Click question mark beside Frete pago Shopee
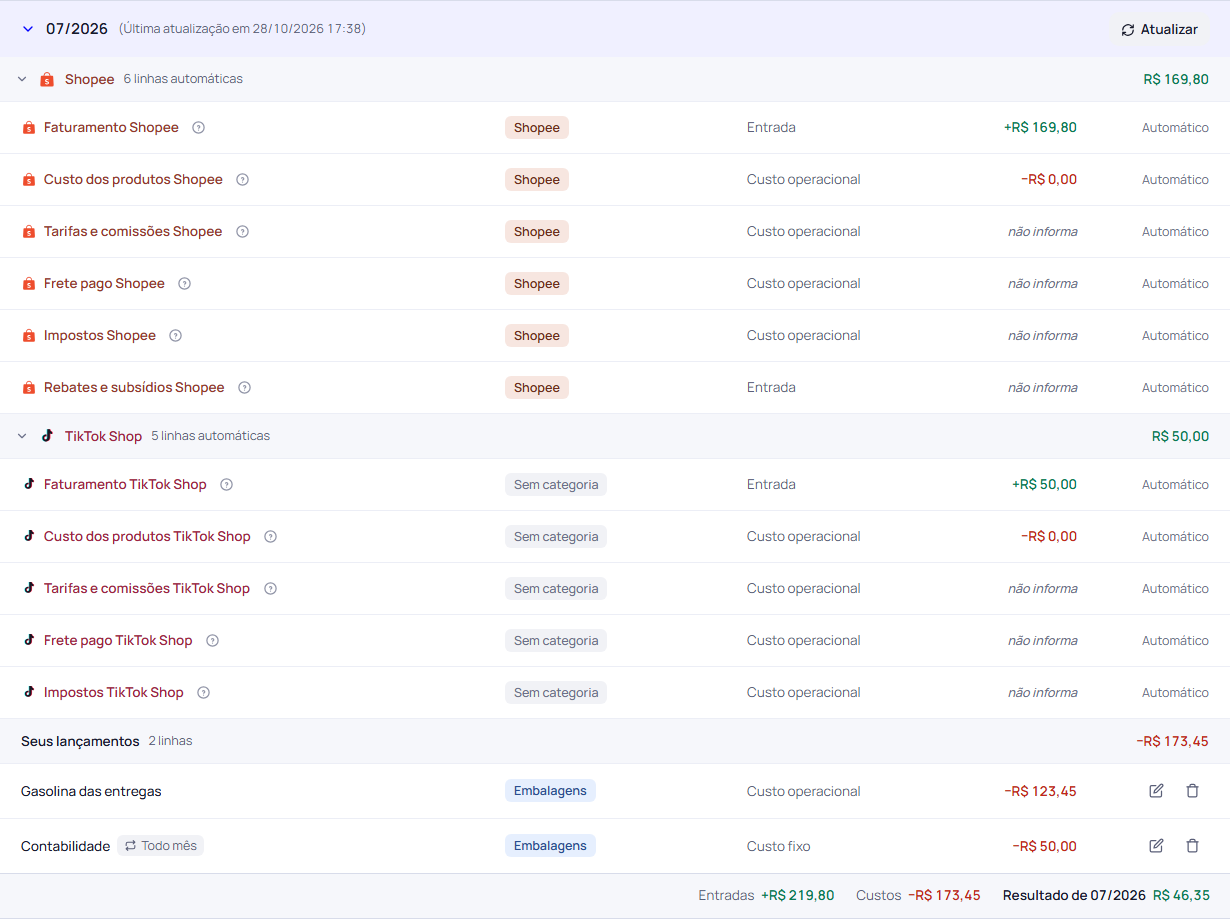 tap(184, 283)
